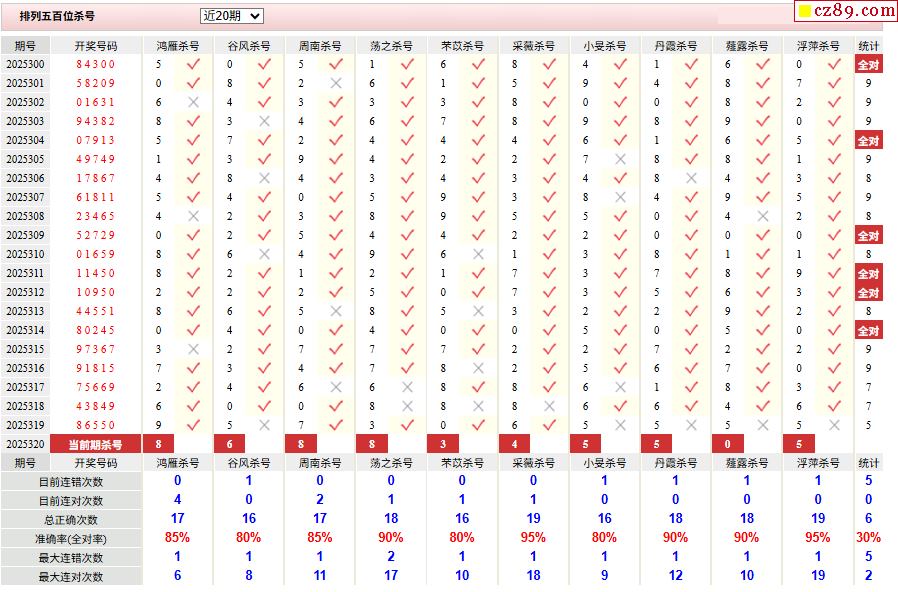Click the yellow square beside cz89.com
This screenshot has height=592, width=898.
tap(805, 11)
